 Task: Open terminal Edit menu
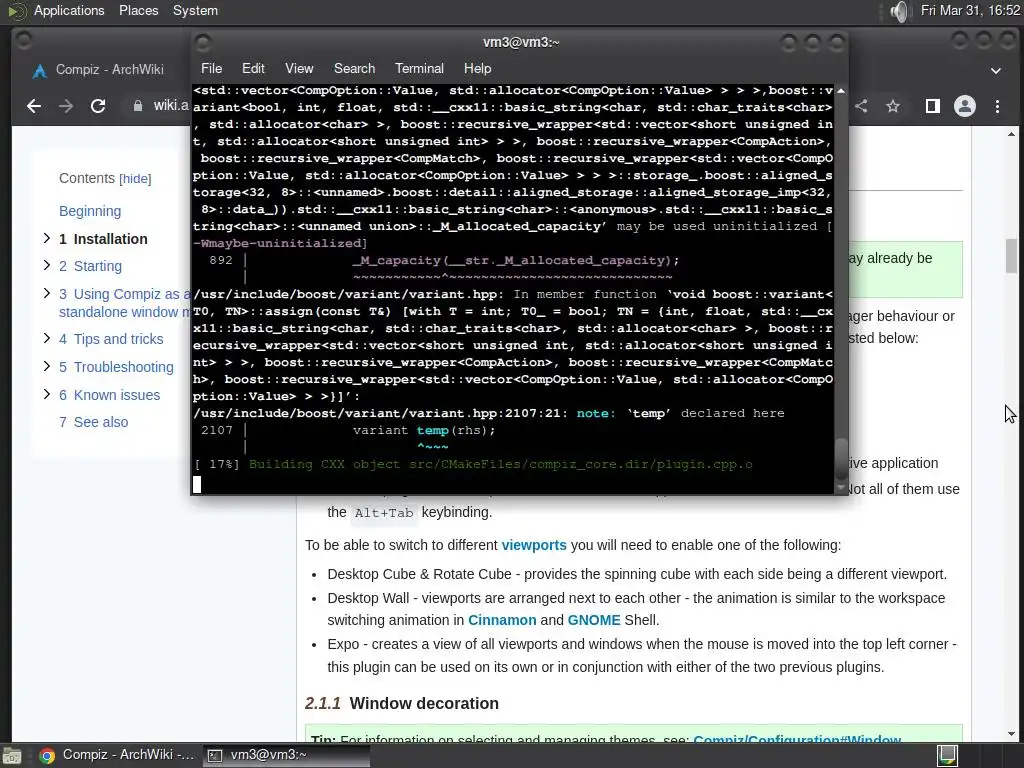[x=253, y=69]
